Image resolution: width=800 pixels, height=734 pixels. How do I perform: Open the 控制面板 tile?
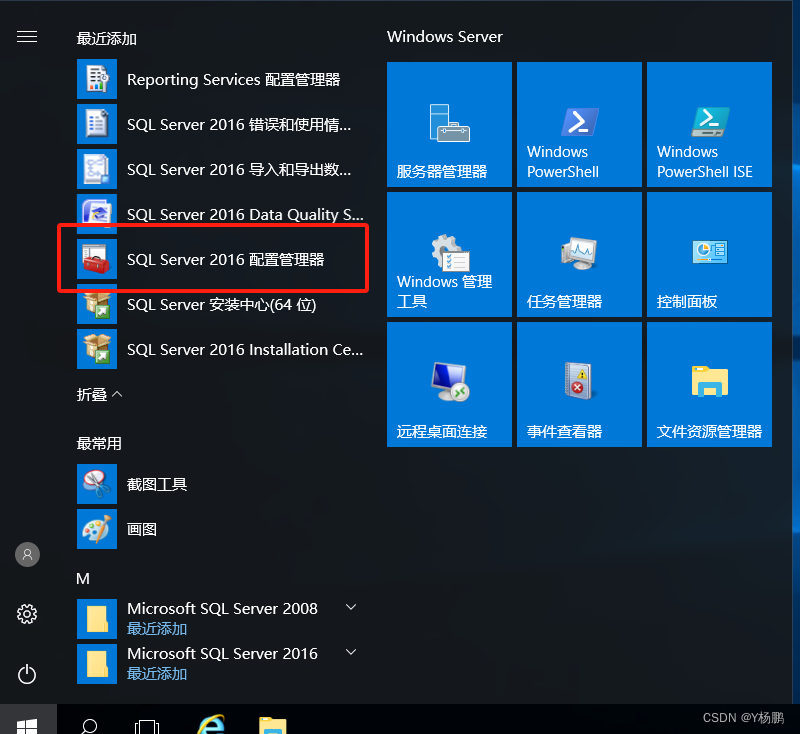pos(709,255)
